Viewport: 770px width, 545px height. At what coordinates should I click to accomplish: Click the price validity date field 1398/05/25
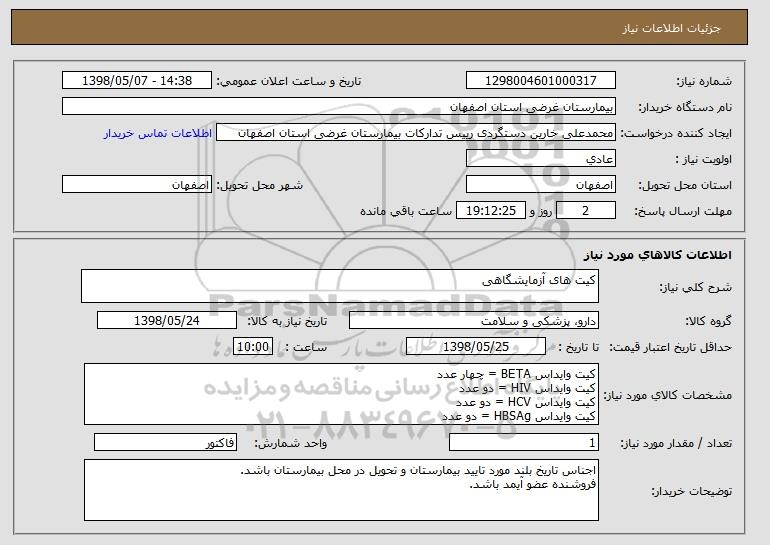tap(476, 347)
